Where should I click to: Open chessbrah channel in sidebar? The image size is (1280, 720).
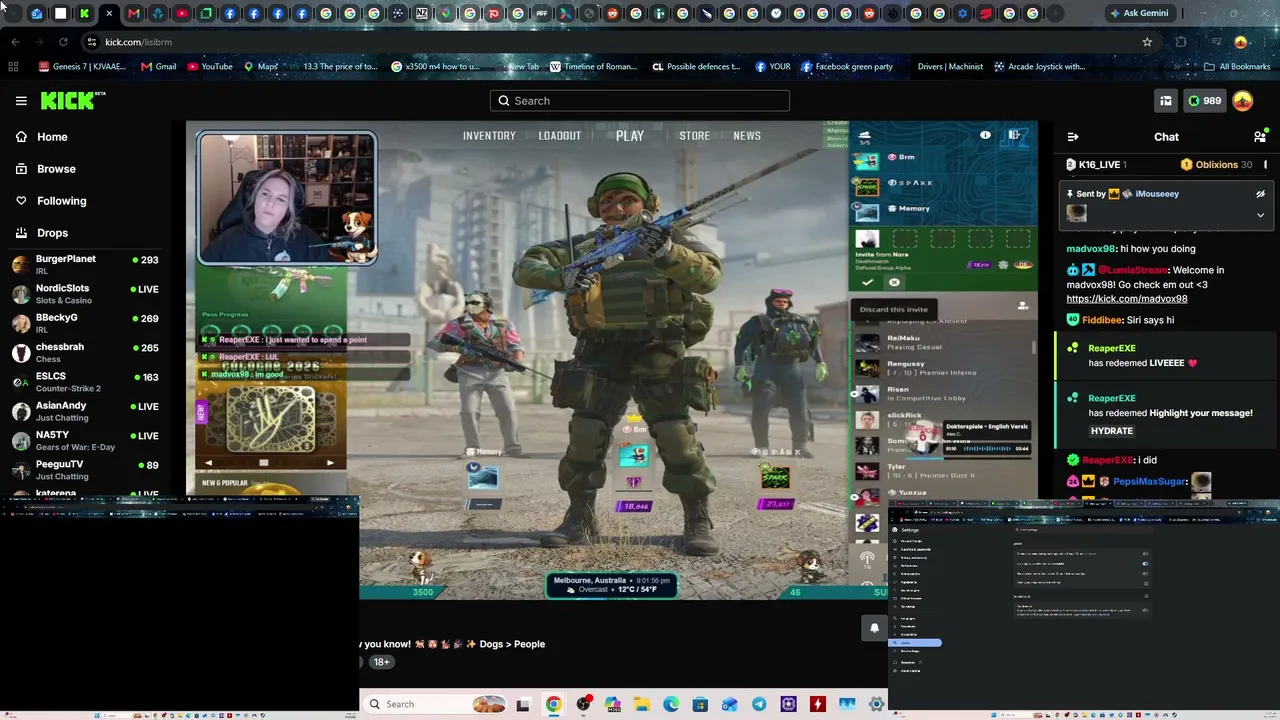click(85, 352)
